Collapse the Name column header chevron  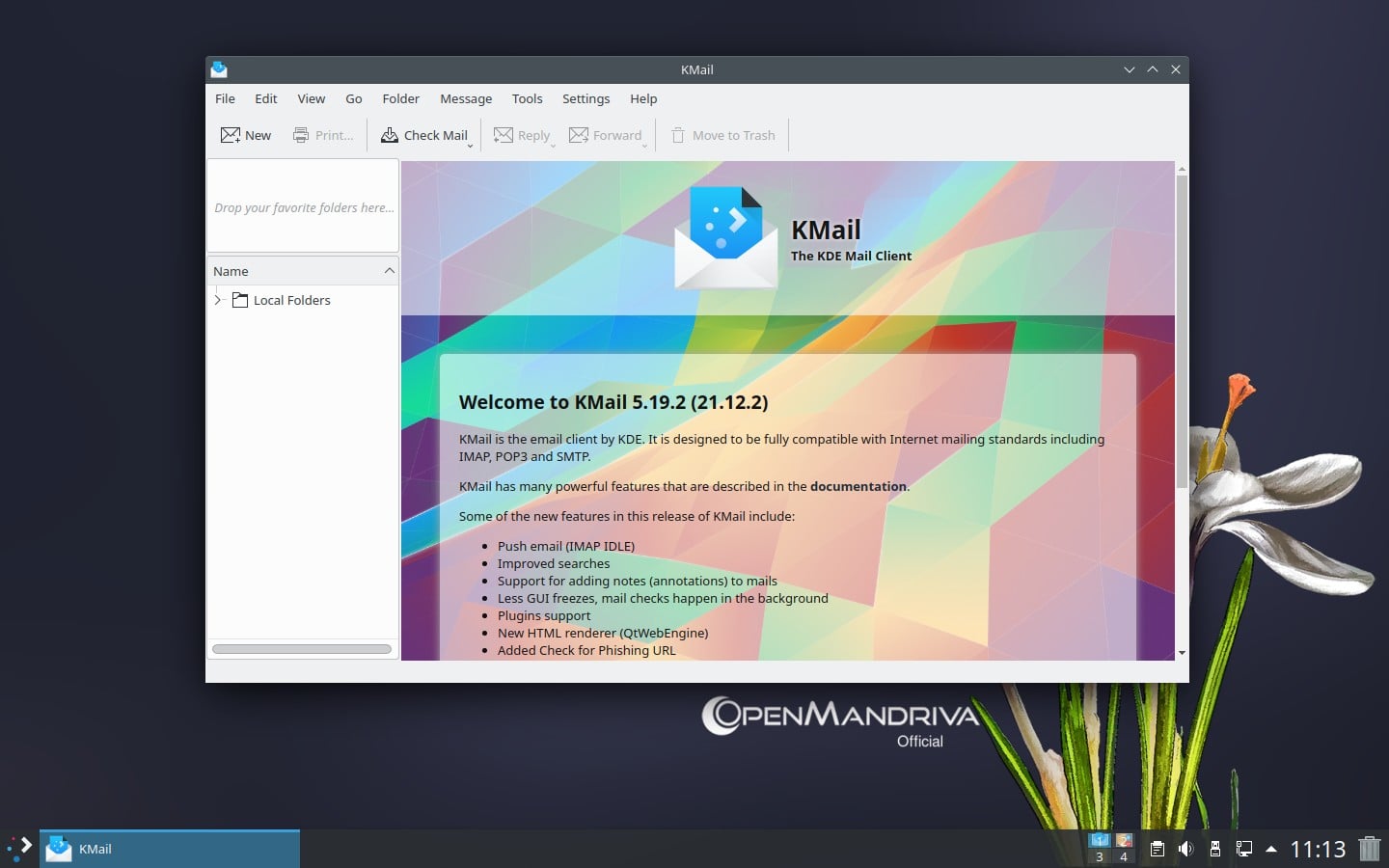pyautogui.click(x=389, y=270)
